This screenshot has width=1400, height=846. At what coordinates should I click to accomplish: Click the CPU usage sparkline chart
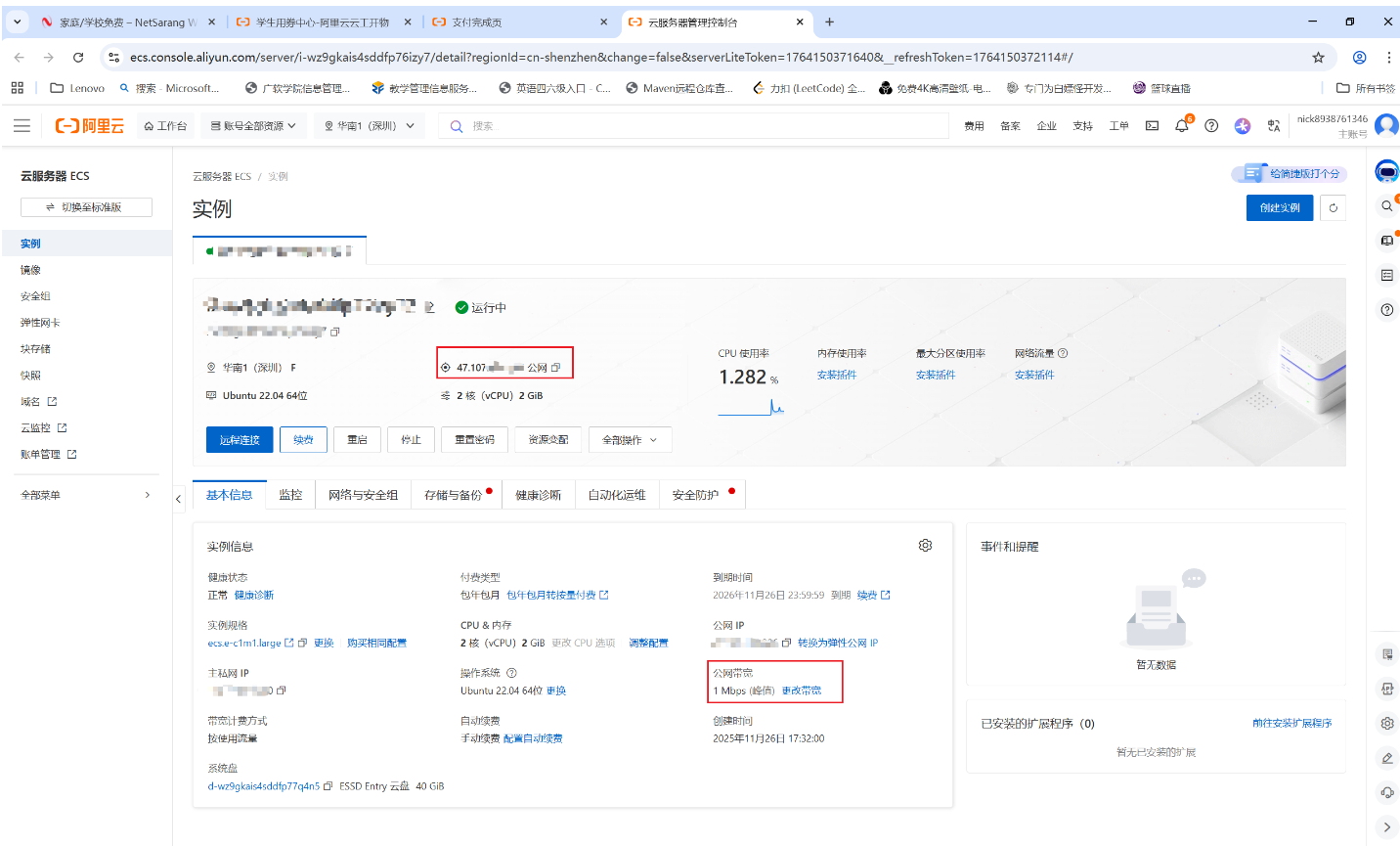(751, 406)
